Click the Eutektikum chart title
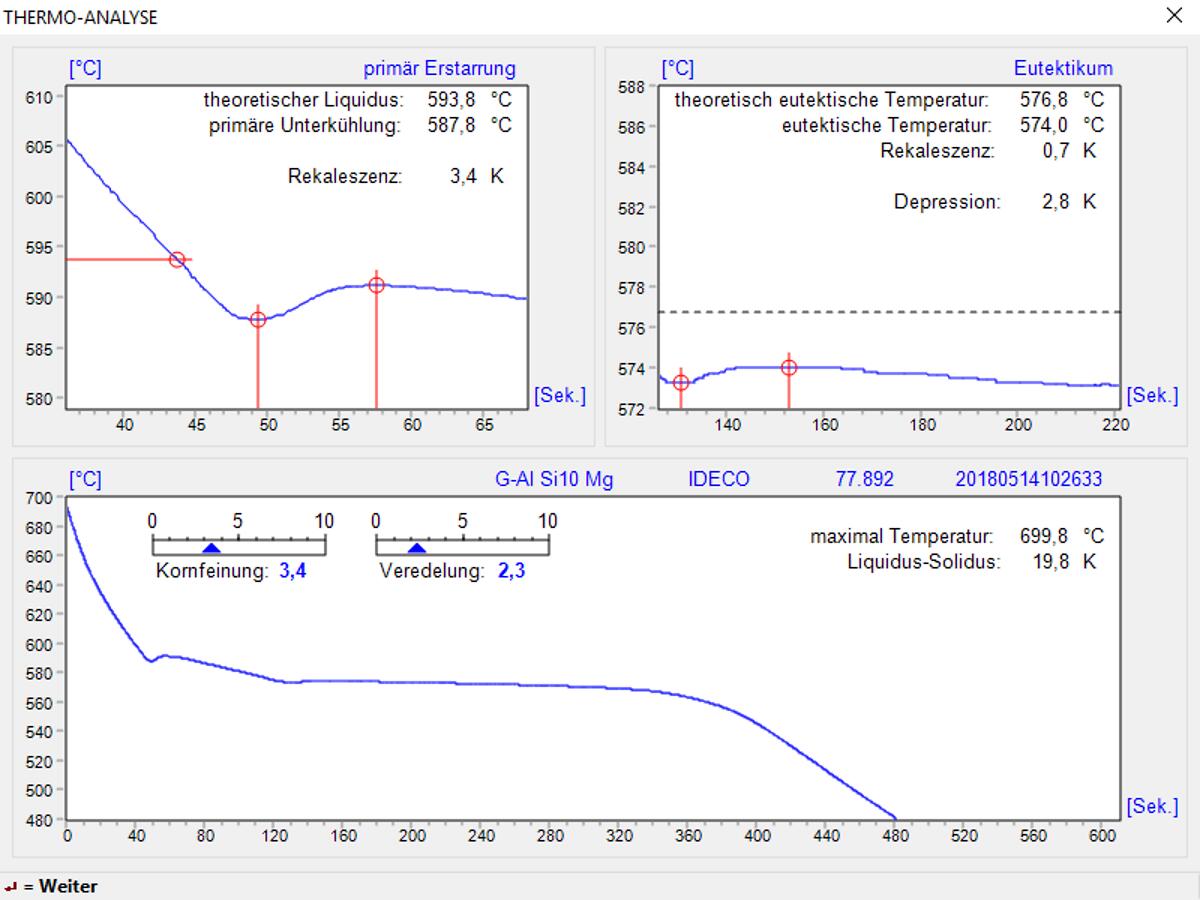The image size is (1200, 900). tap(1063, 69)
